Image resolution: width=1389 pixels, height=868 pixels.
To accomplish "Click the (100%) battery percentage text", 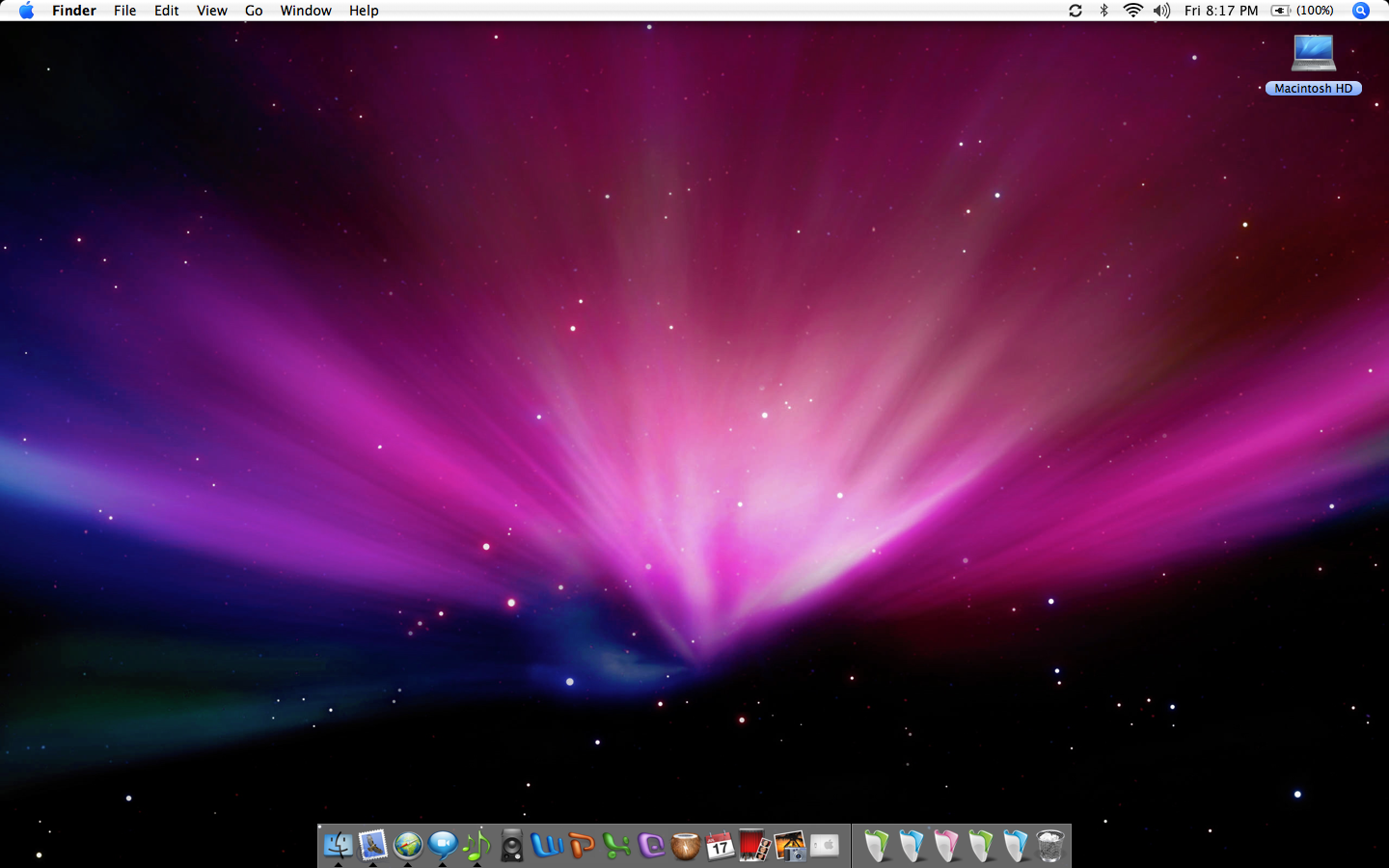I will (1316, 11).
